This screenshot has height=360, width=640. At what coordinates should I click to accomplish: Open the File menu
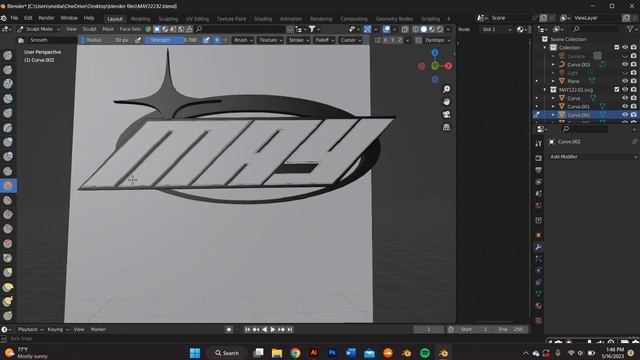click(14, 18)
